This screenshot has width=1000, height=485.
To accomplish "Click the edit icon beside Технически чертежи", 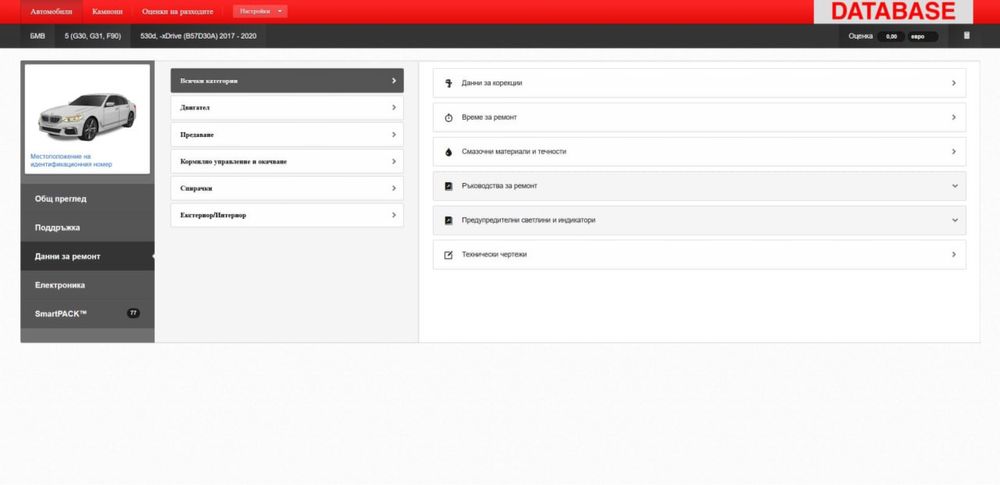I will [x=448, y=255].
